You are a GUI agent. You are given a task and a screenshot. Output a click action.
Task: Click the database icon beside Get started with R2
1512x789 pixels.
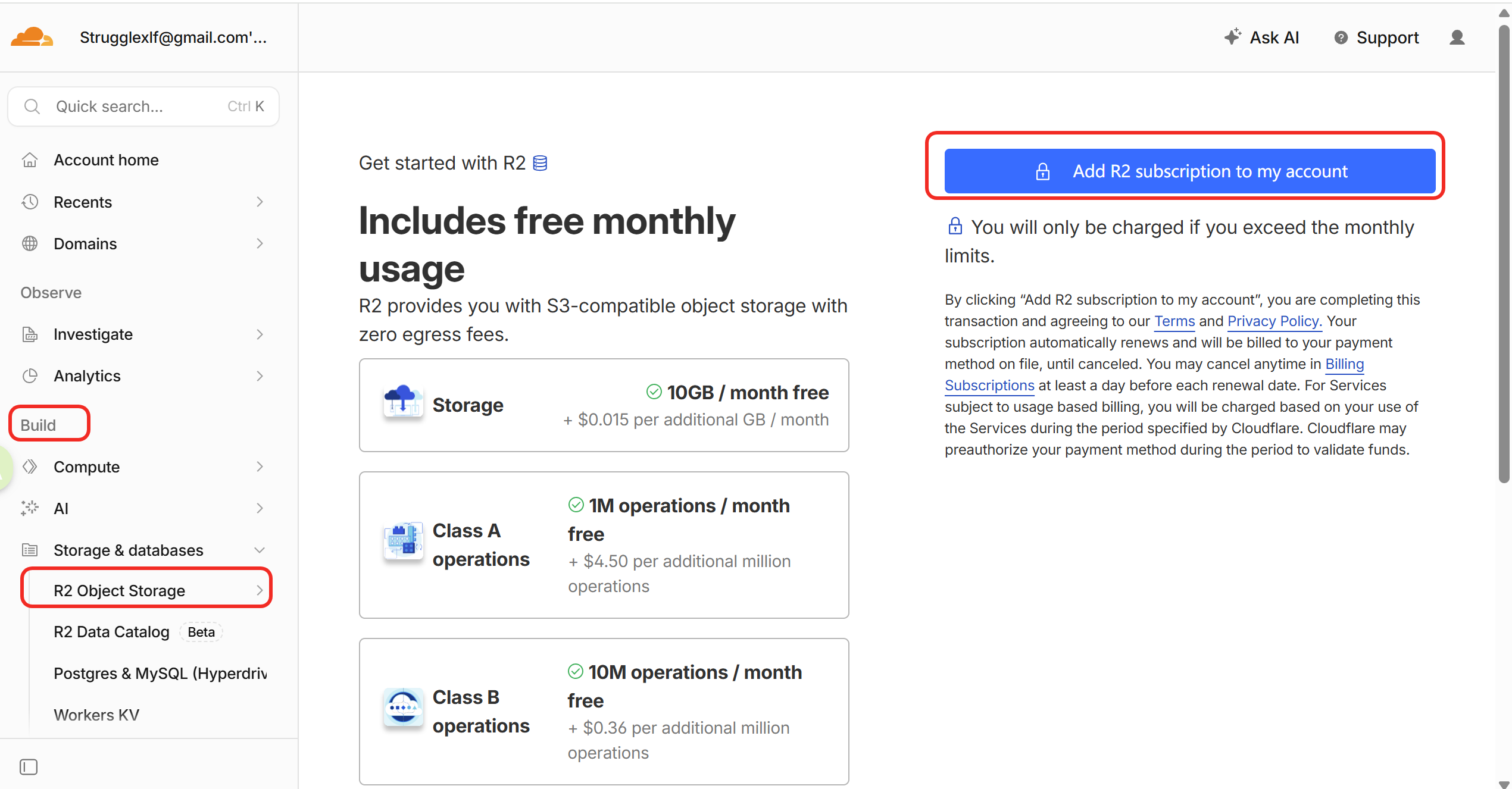click(540, 163)
